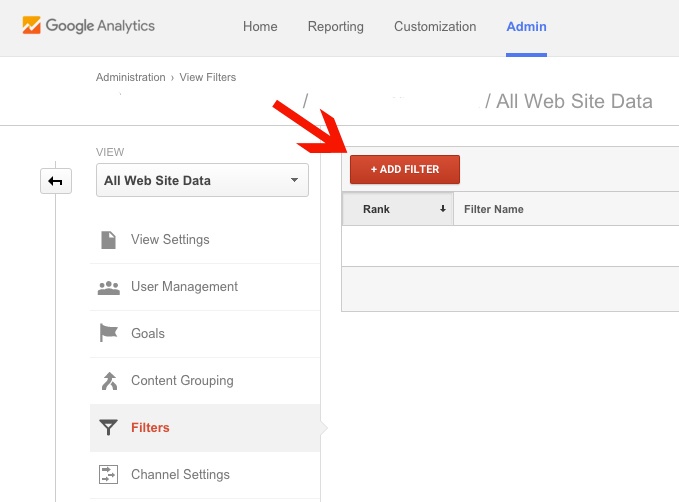Screen dimensions: 679x502
Task: Switch to the Reporting tab
Action: point(336,27)
